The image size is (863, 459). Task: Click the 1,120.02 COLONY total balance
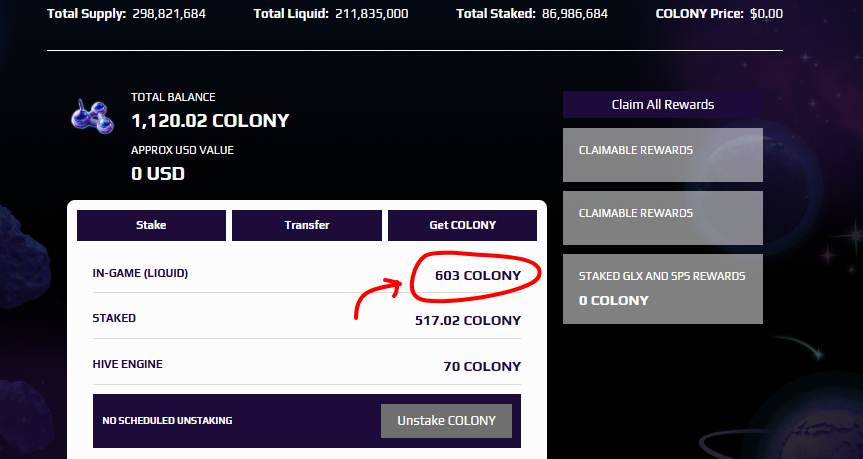pos(210,121)
